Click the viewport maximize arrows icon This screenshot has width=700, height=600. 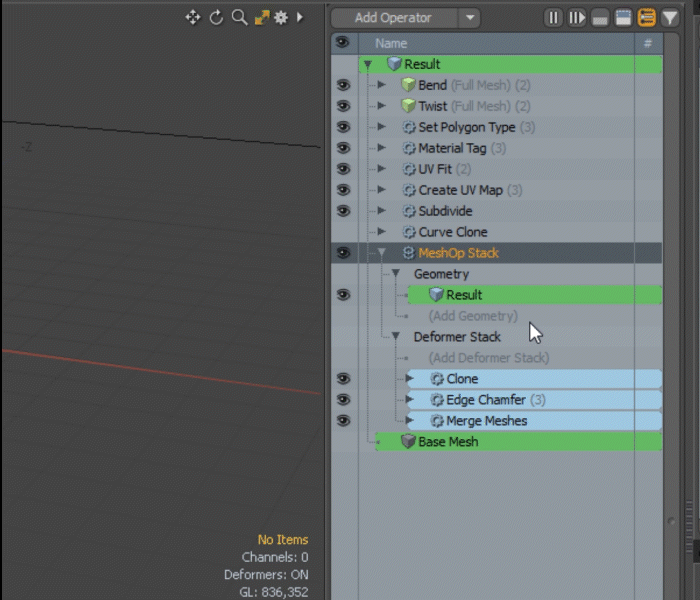point(261,18)
